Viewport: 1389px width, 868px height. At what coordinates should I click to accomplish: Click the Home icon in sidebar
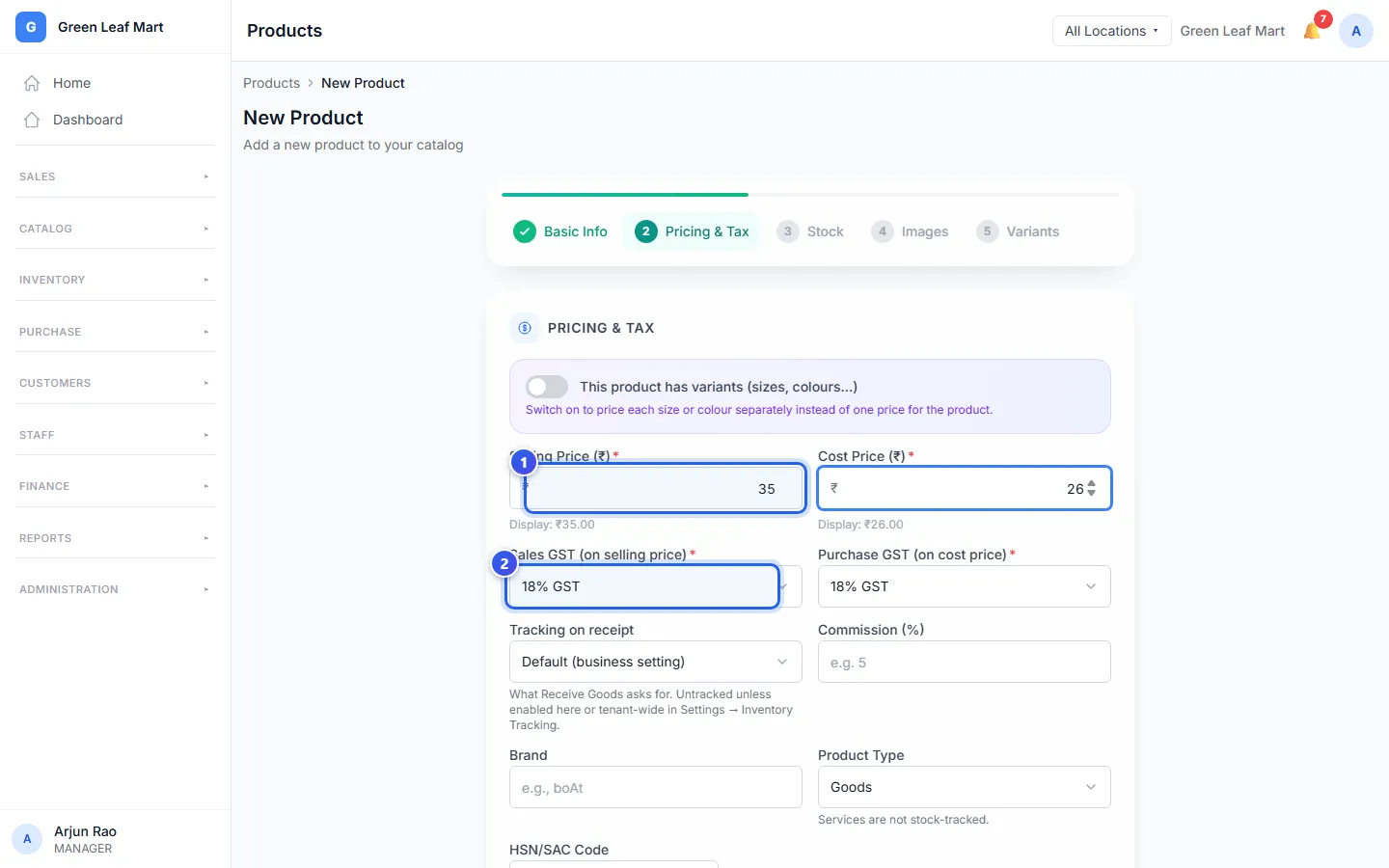coord(32,83)
